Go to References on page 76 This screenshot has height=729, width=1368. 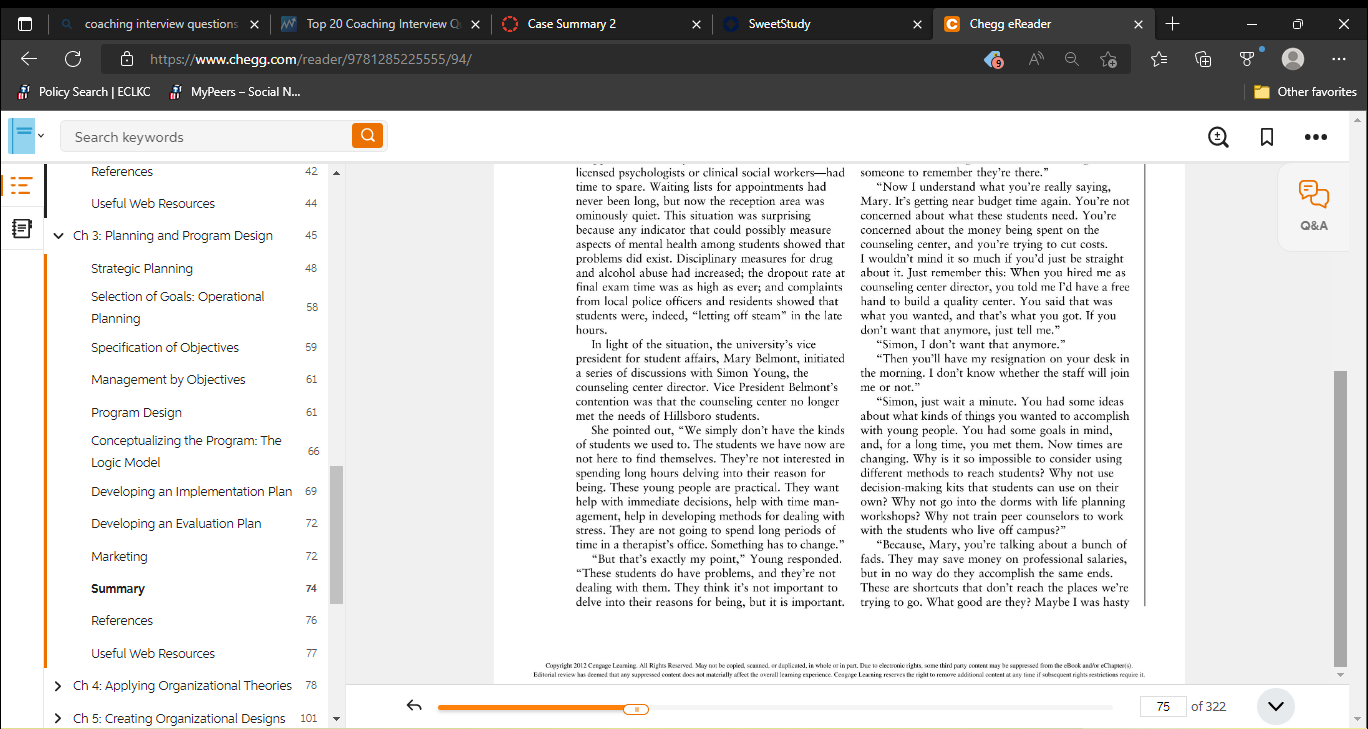pos(122,620)
